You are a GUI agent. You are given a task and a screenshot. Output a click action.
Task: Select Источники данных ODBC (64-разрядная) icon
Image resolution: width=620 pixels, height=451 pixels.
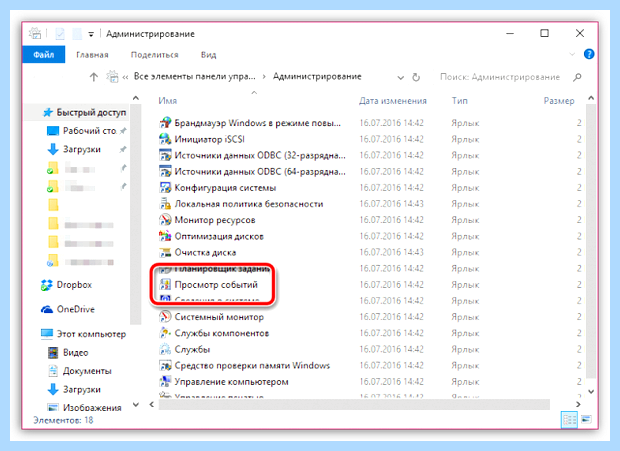[165, 172]
